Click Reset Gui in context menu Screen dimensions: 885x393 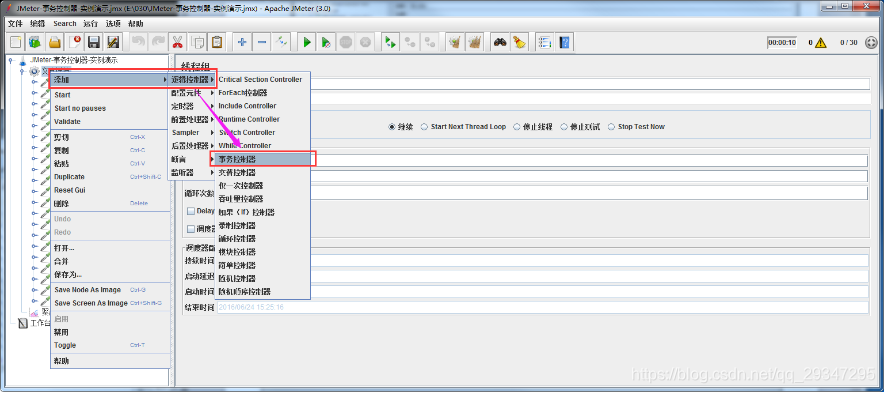pos(110,190)
